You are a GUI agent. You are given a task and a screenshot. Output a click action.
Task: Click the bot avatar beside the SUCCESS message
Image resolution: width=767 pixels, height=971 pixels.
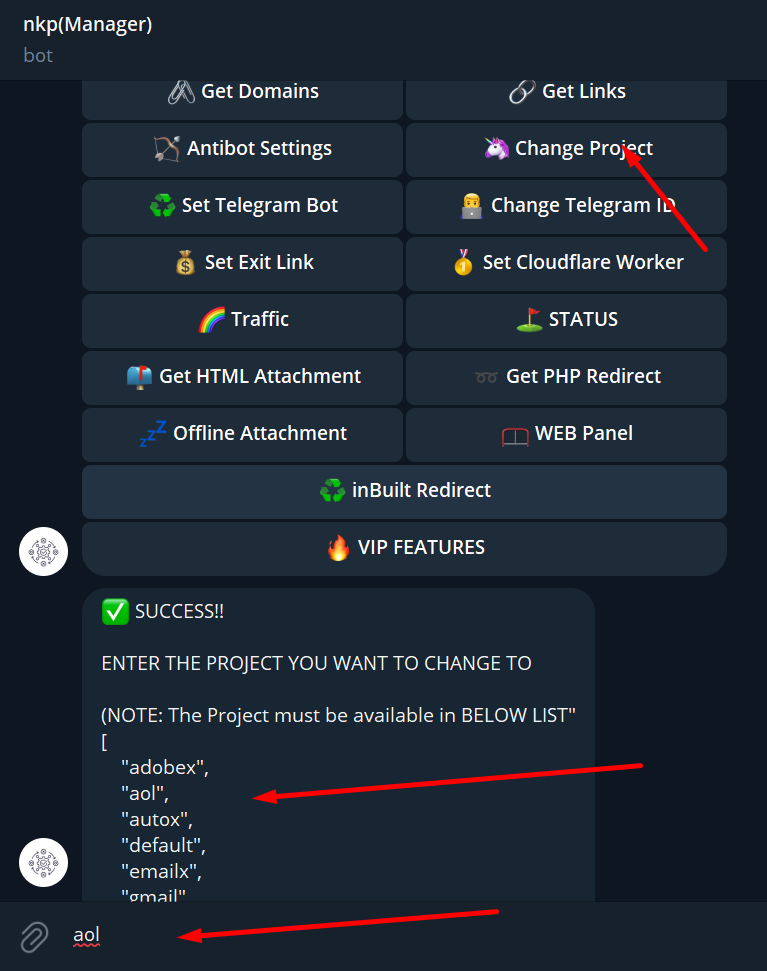[43, 862]
